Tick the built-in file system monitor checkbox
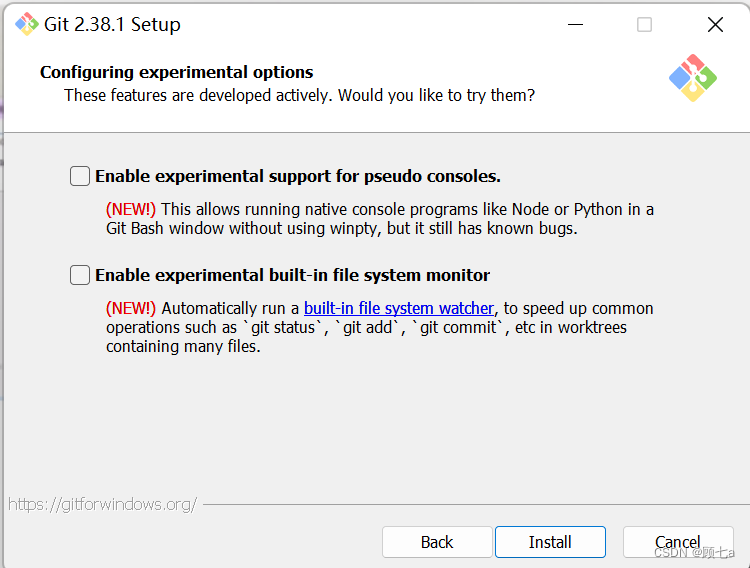This screenshot has width=750, height=568. pos(80,275)
